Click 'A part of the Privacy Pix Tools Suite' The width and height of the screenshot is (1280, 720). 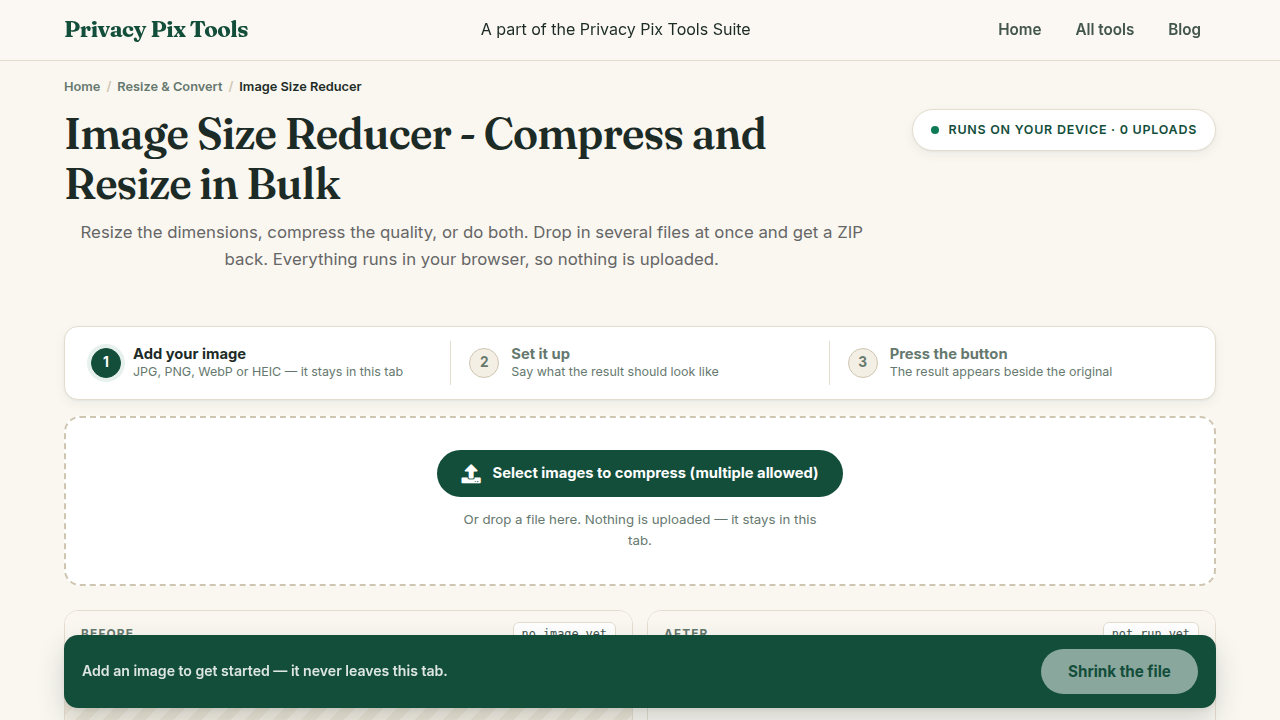point(615,30)
